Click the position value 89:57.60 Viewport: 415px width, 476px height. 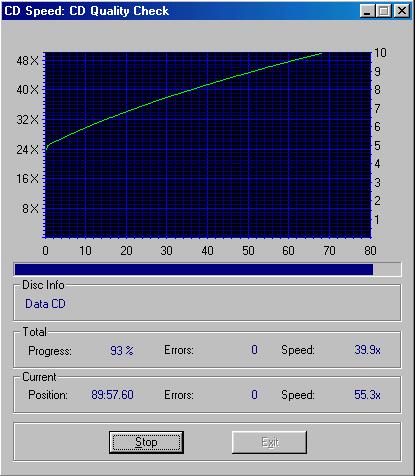(112, 395)
